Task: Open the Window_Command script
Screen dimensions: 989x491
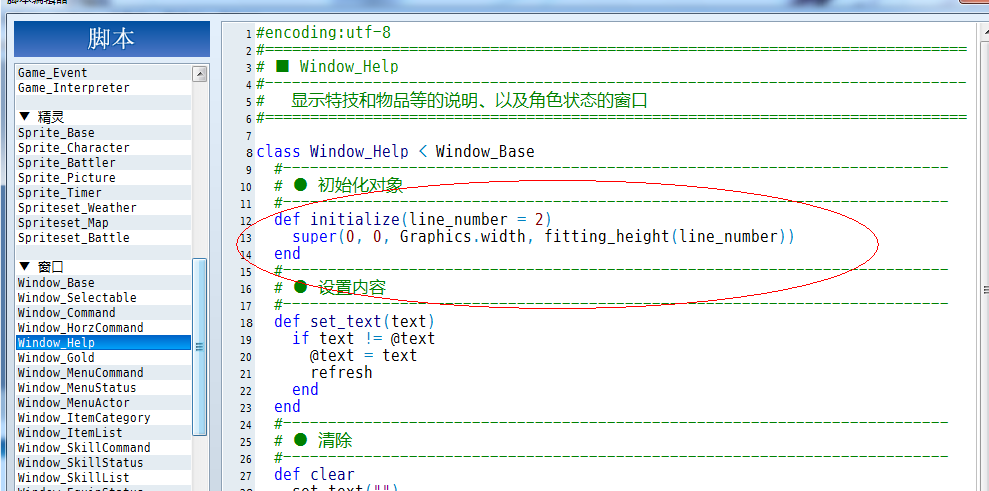Action: pos(103,313)
